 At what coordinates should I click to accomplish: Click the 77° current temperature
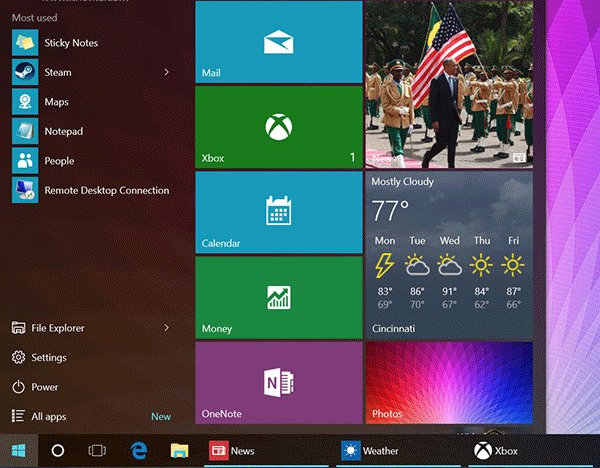click(x=390, y=210)
